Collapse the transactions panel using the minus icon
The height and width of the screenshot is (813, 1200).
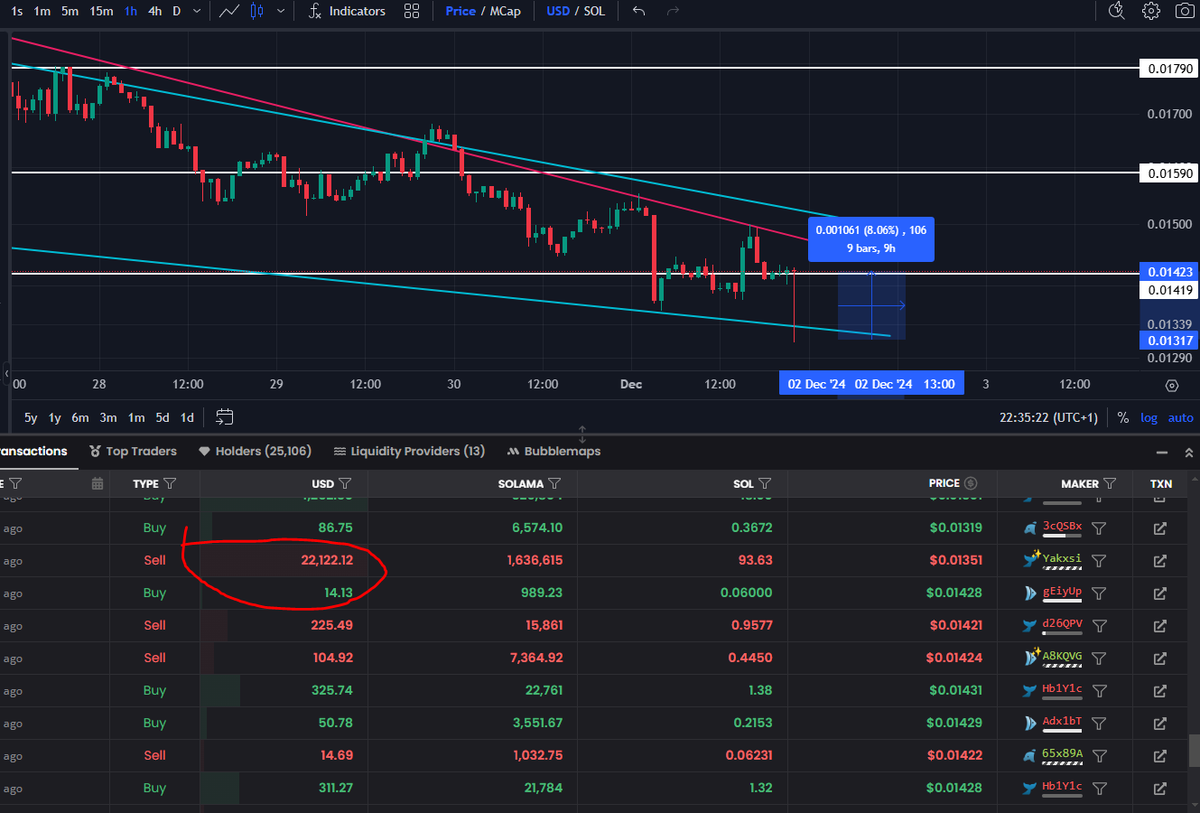click(x=1161, y=452)
